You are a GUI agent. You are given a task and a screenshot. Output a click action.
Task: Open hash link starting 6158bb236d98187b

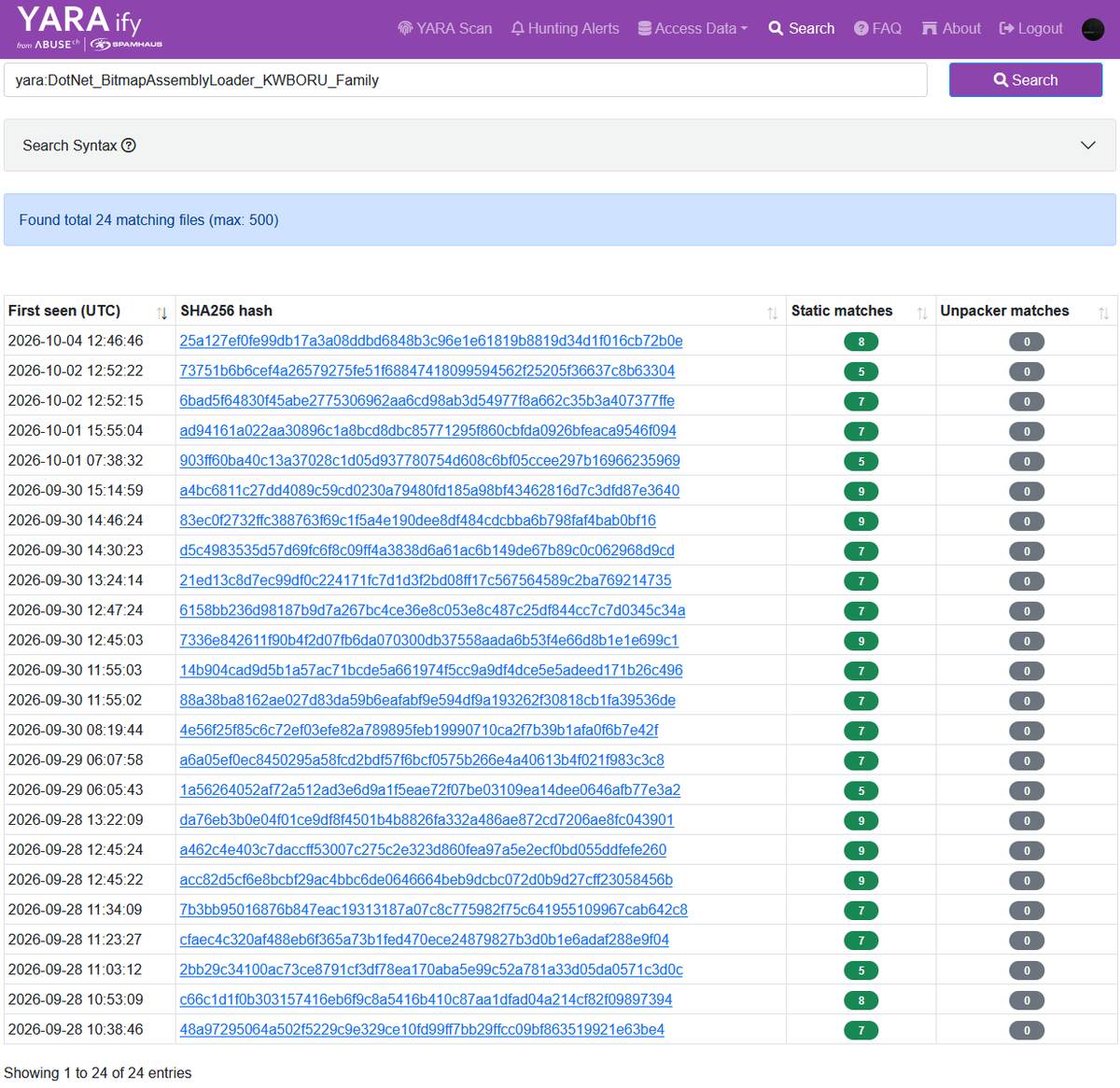click(433, 609)
